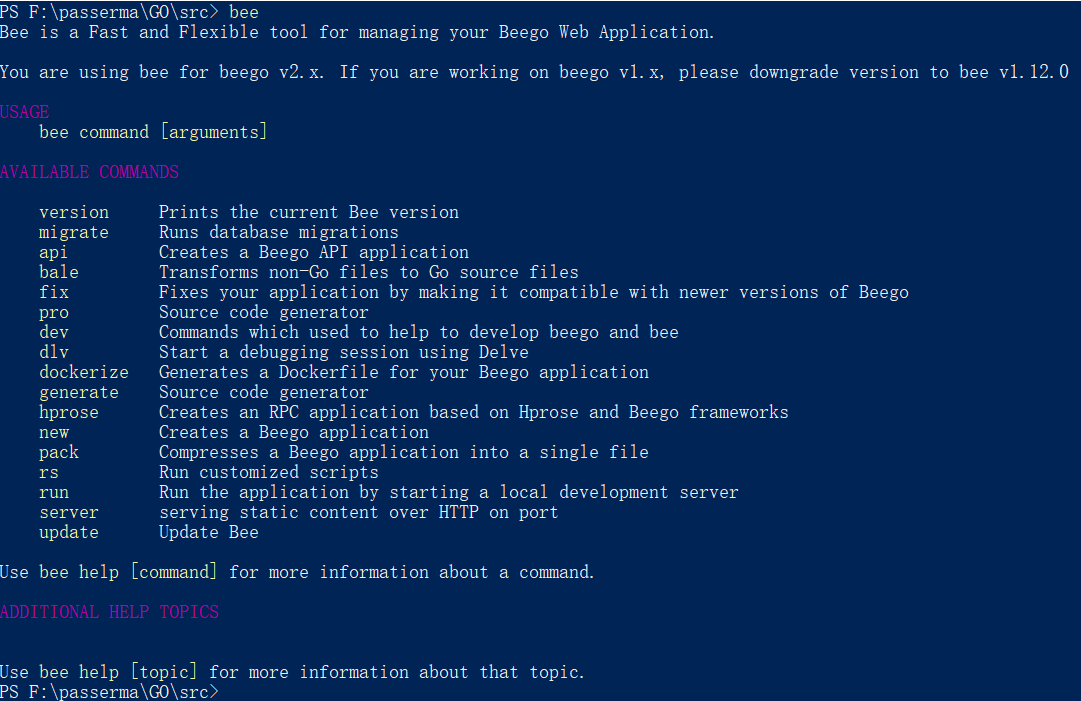Click 'Fixes your application' description
The height and width of the screenshot is (701, 1081).
(534, 292)
